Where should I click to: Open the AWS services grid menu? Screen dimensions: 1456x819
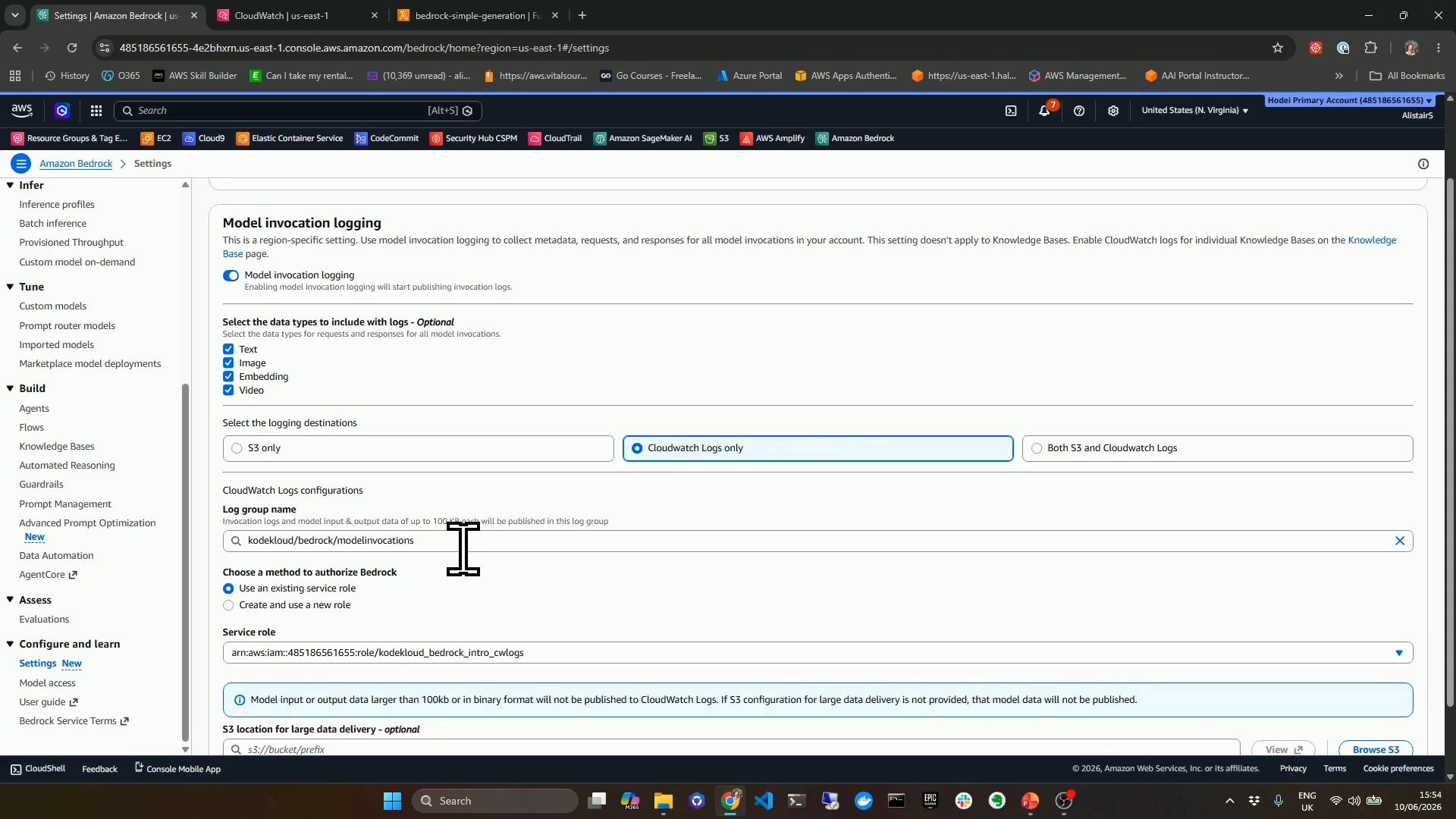(96, 111)
